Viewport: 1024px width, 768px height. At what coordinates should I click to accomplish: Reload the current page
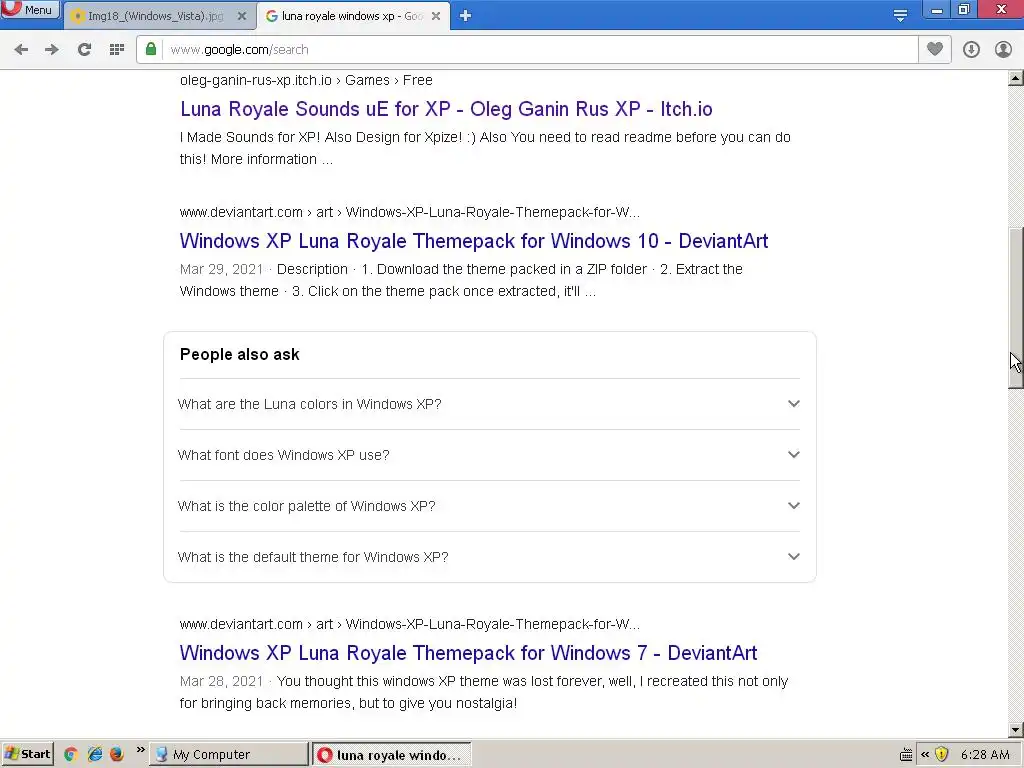(84, 50)
